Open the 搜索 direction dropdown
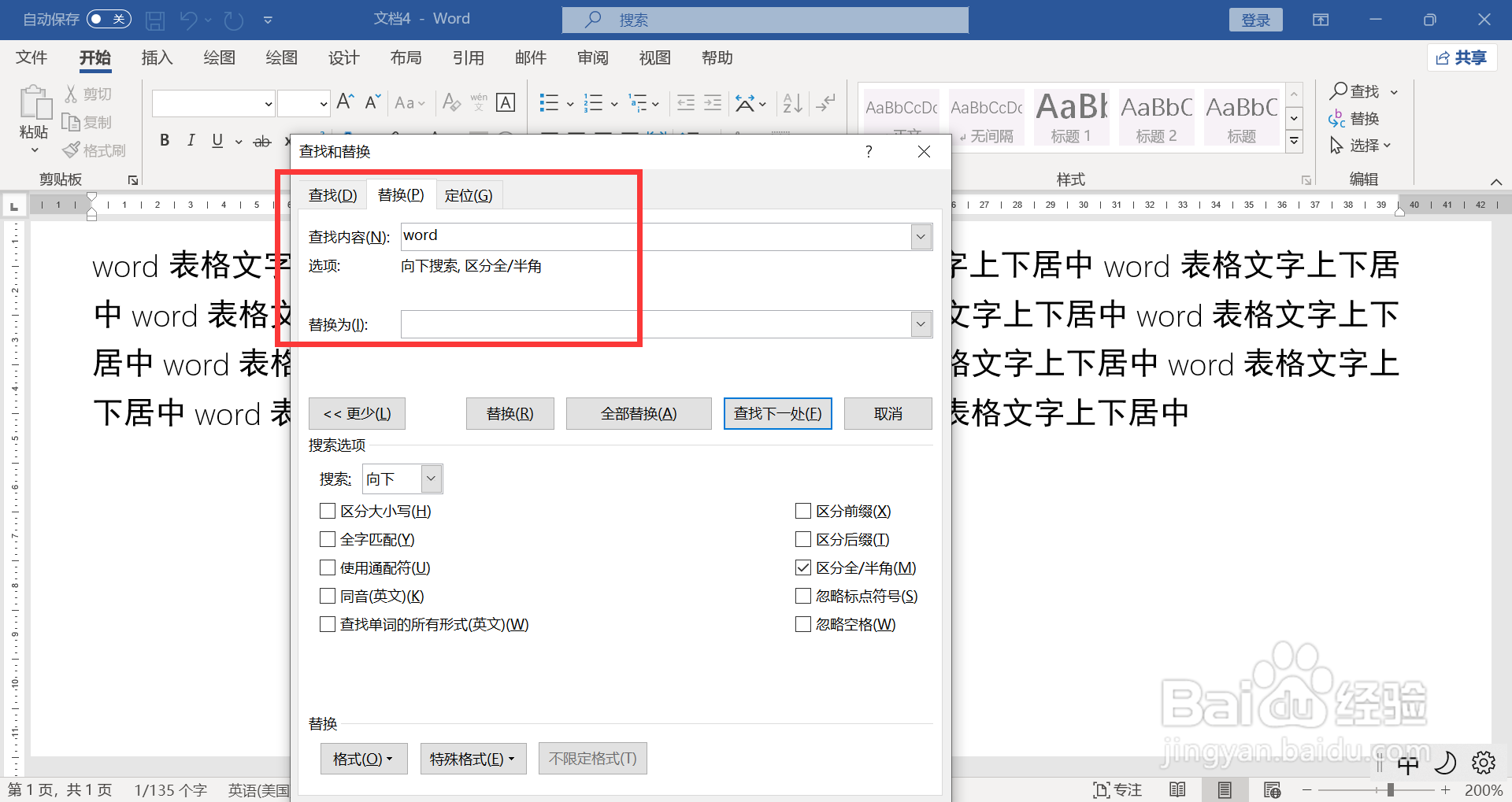This screenshot has width=1512, height=802. point(431,479)
